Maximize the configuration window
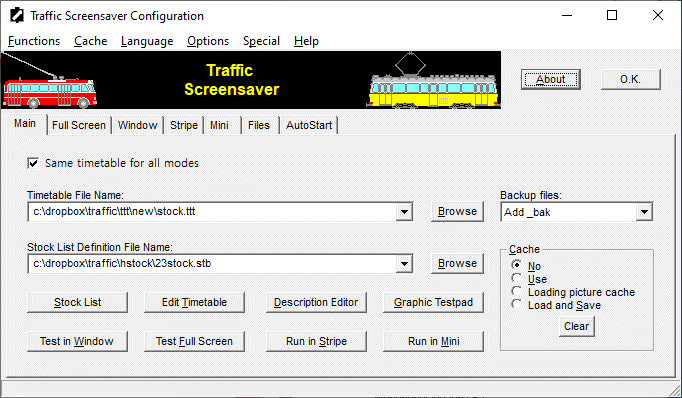Image resolution: width=682 pixels, height=398 pixels. pos(612,16)
